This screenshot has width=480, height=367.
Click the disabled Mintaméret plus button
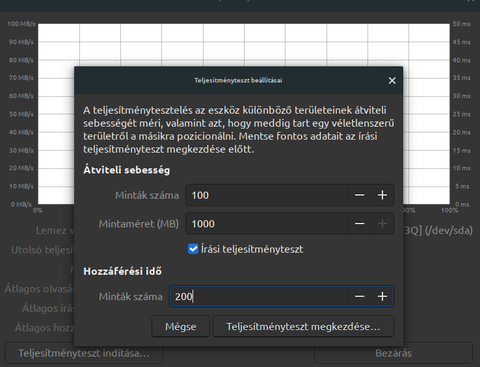point(382,223)
